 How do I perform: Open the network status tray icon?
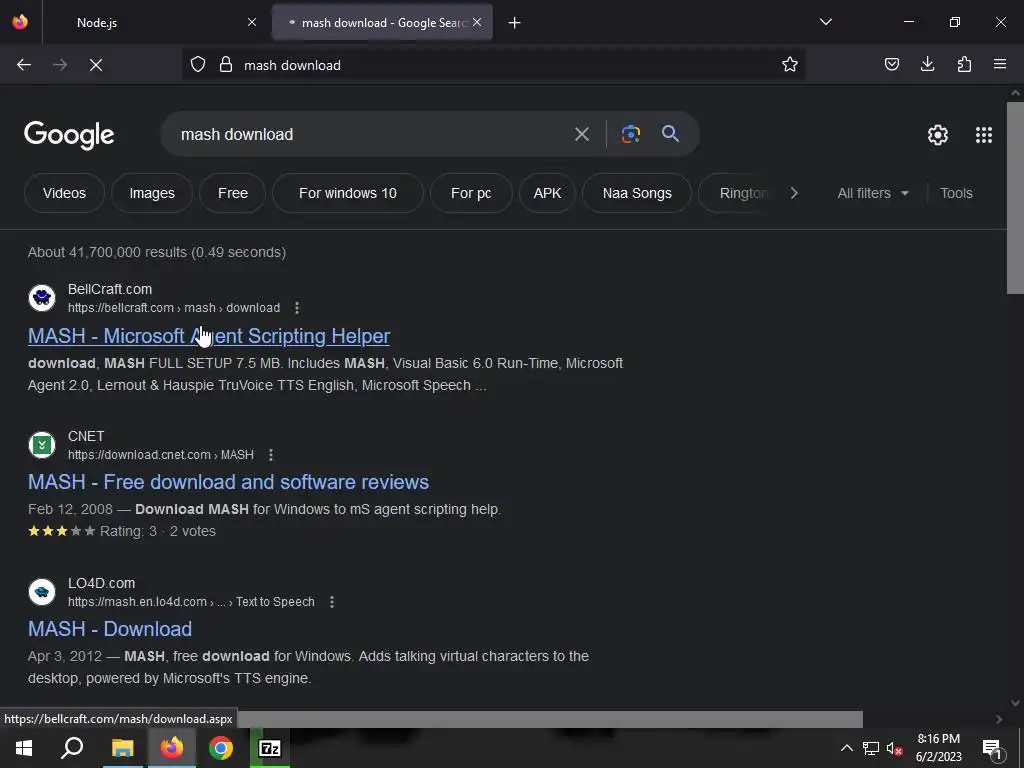871,748
